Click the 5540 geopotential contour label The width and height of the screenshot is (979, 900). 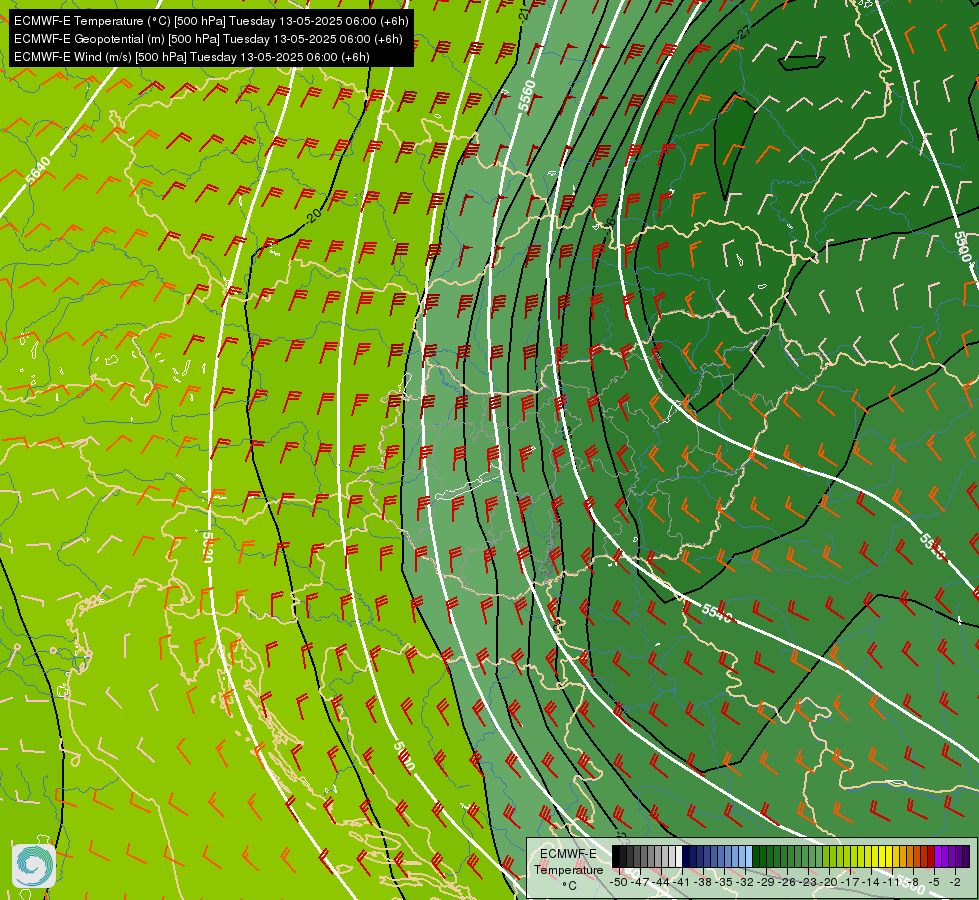[x=716, y=613]
